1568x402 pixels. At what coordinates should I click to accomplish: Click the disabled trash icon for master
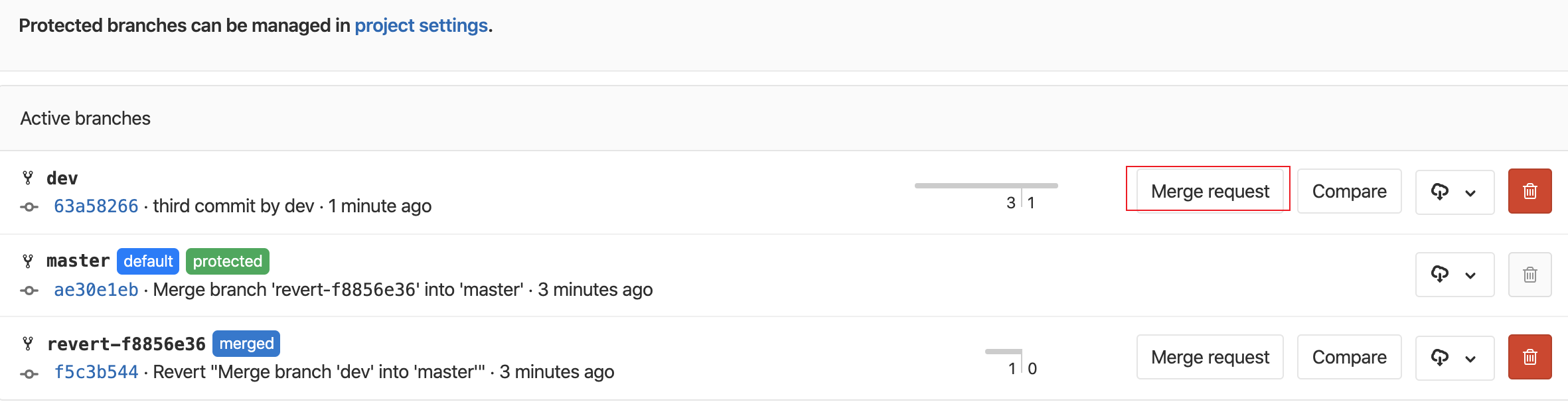point(1529,275)
